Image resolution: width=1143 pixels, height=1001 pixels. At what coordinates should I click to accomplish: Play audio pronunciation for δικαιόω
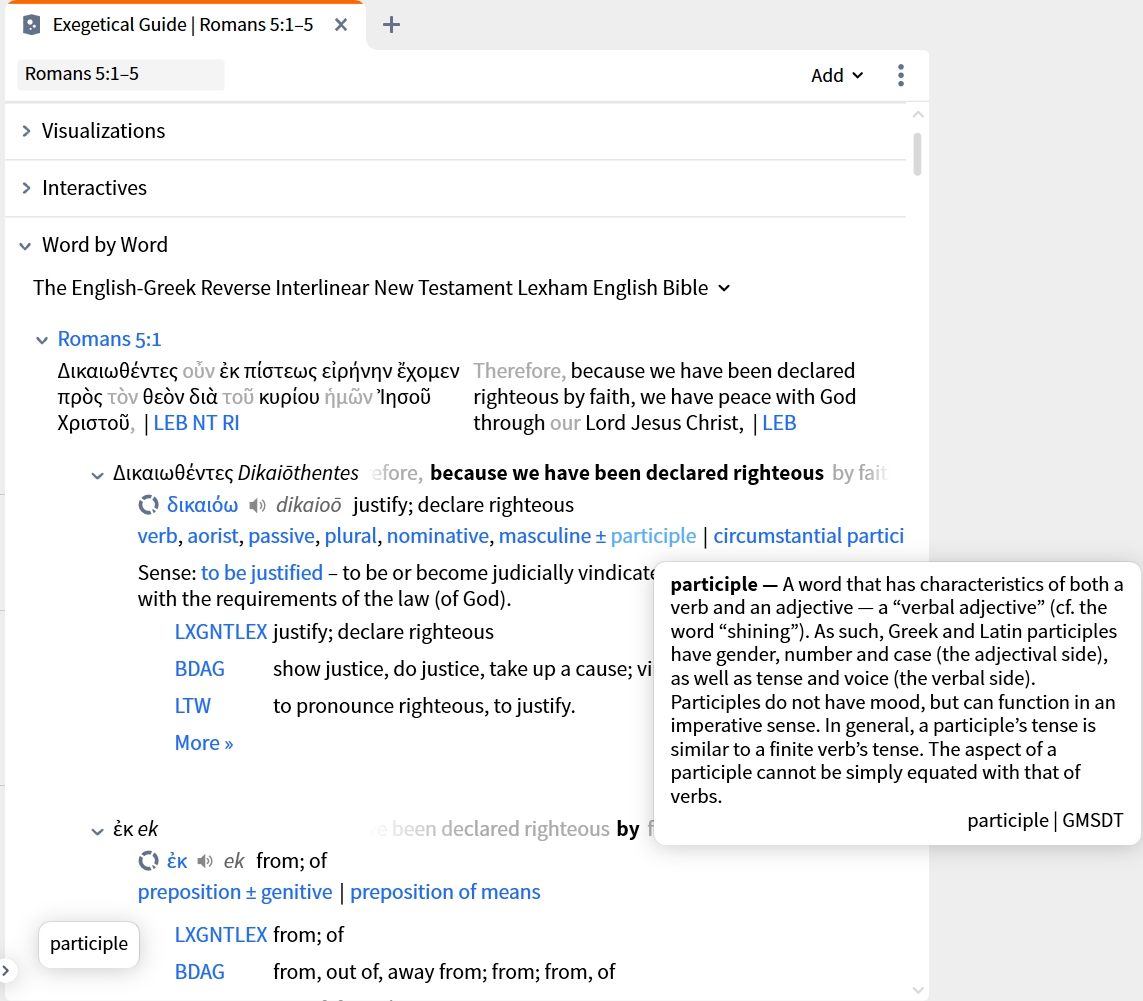tap(257, 505)
